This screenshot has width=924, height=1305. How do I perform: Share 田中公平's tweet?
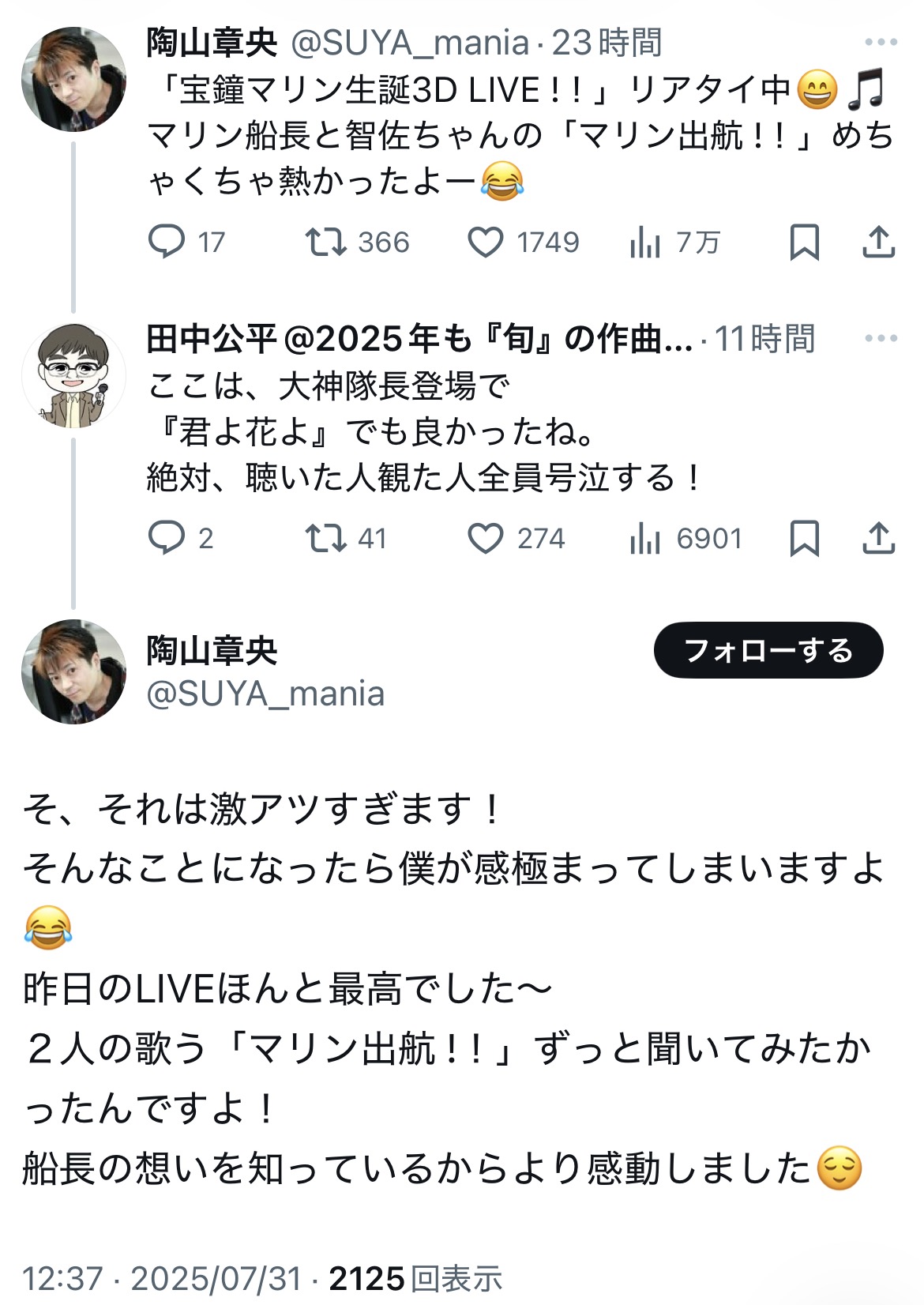(x=878, y=538)
